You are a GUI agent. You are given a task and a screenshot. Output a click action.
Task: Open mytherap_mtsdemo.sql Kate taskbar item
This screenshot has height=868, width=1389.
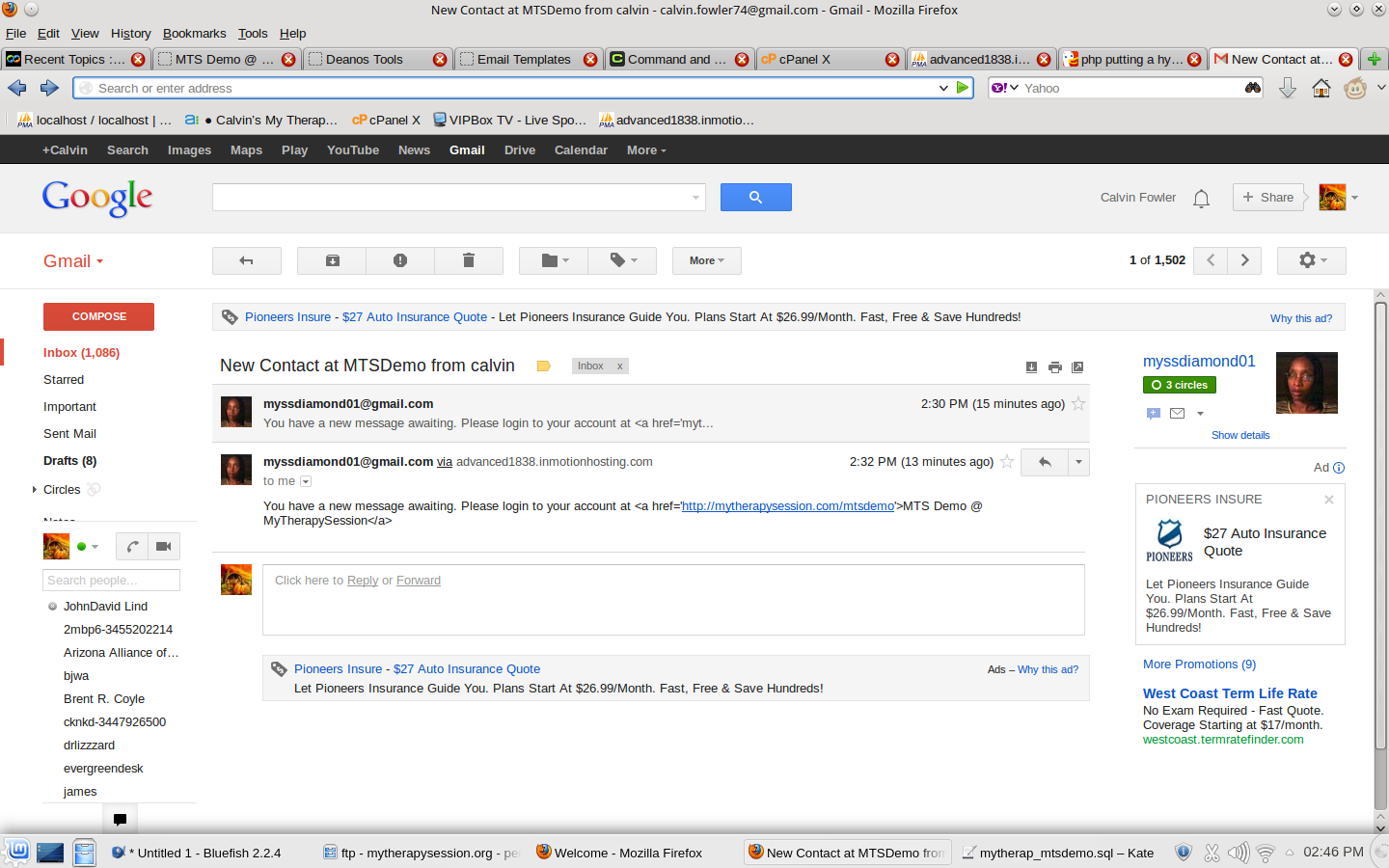click(x=1061, y=853)
